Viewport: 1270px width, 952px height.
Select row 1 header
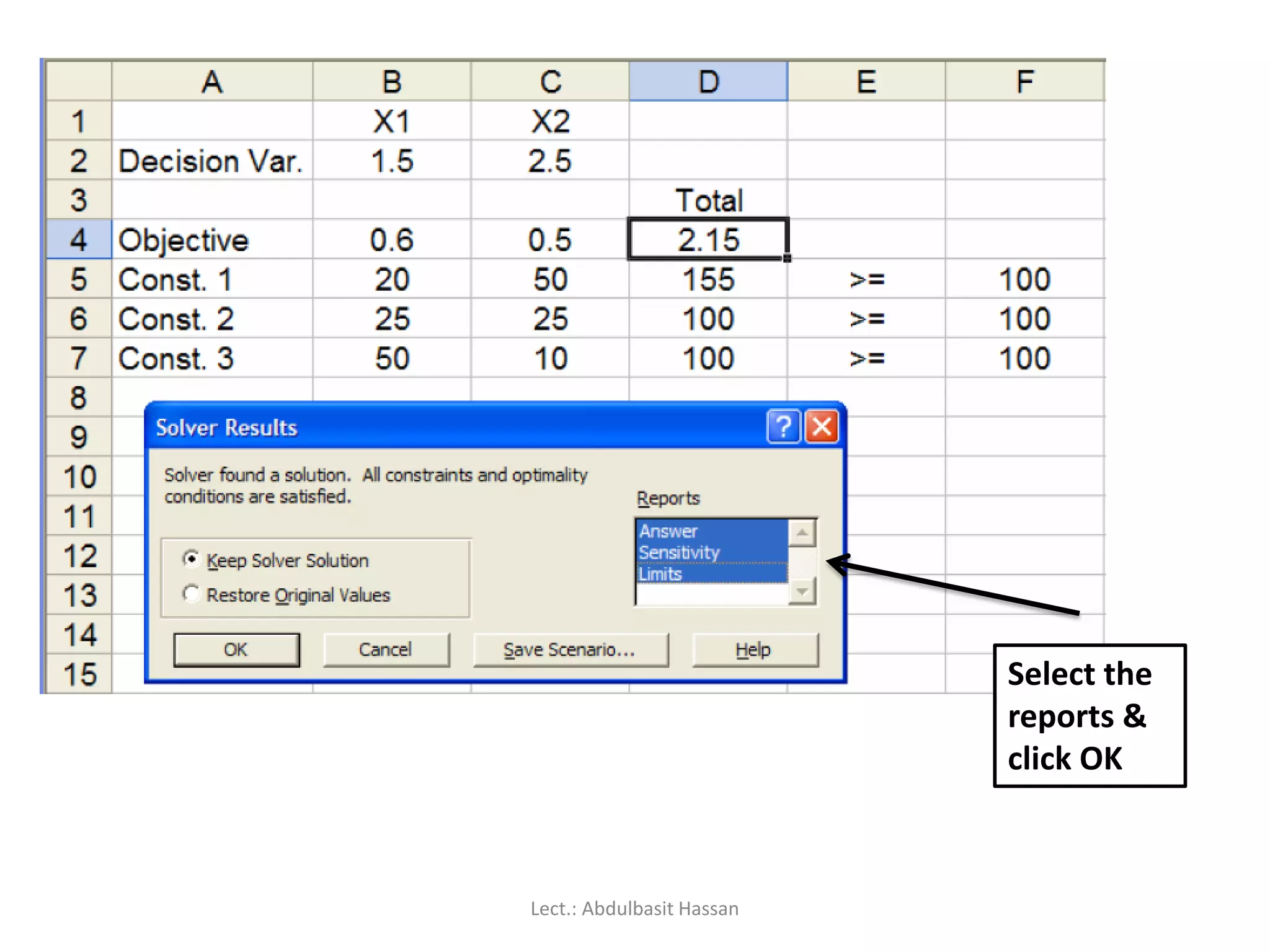(79, 121)
